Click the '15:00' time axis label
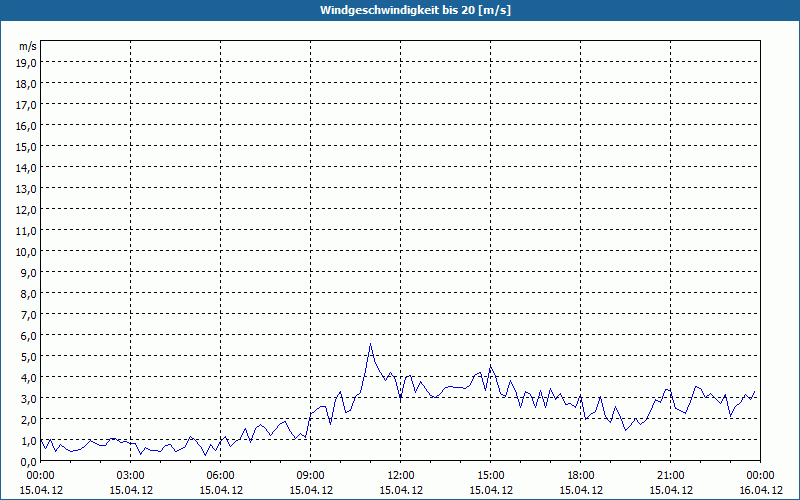The width and height of the screenshot is (800, 500). [491, 476]
